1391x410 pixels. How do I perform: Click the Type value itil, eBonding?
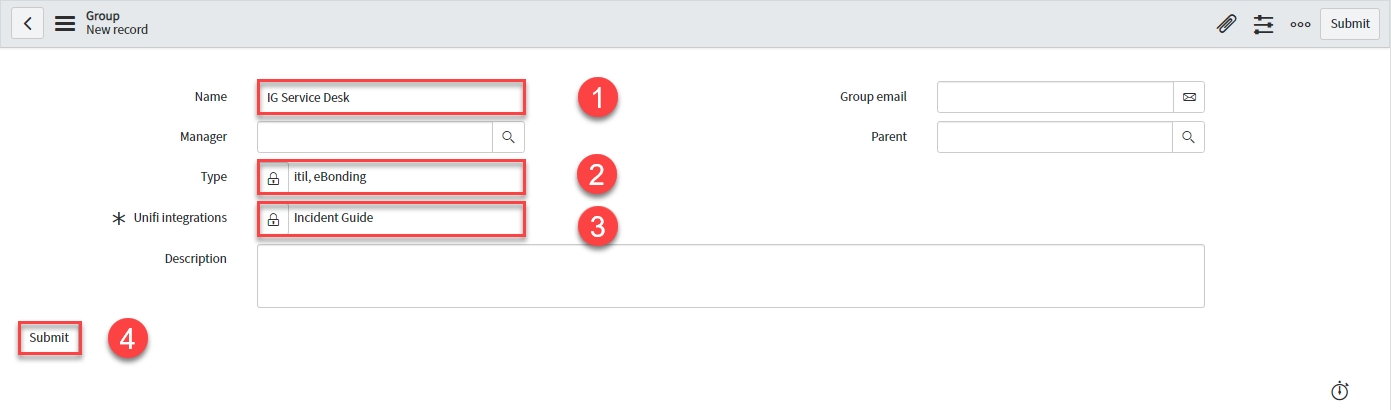pyautogui.click(x=330, y=177)
